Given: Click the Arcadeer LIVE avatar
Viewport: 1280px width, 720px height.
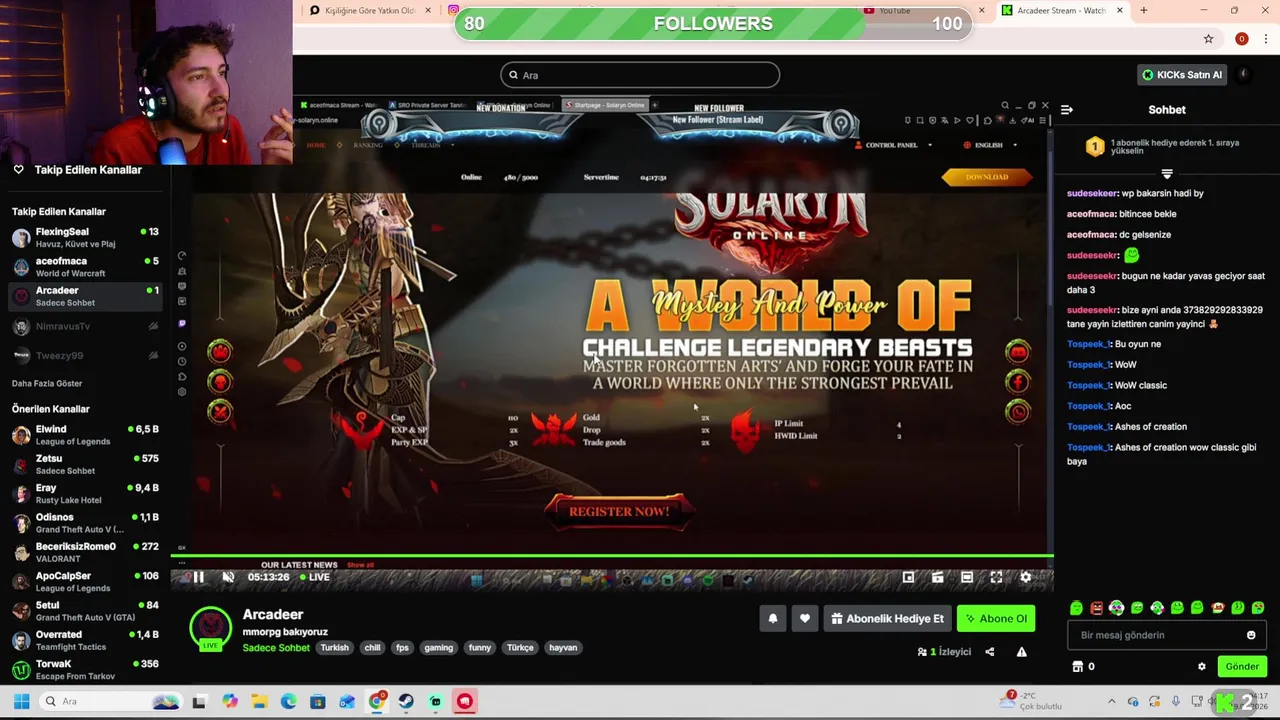Looking at the screenshot, I should [210, 628].
